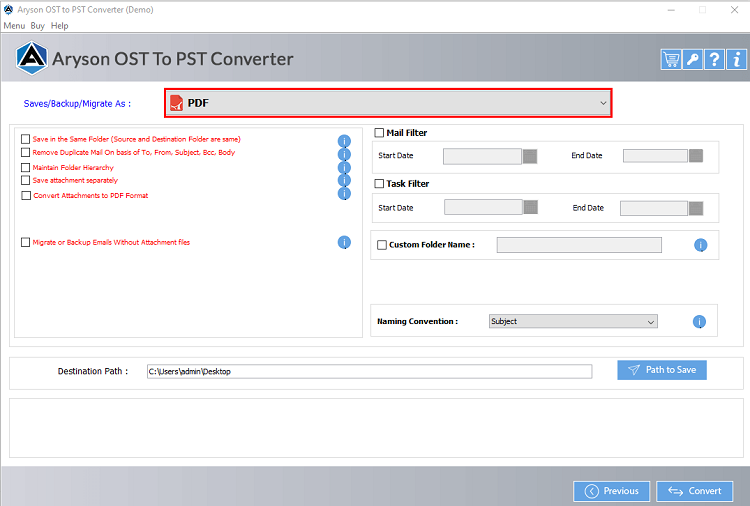Show info for Remove Duplicate Mail option
This screenshot has width=750, height=506.
tap(344, 154)
